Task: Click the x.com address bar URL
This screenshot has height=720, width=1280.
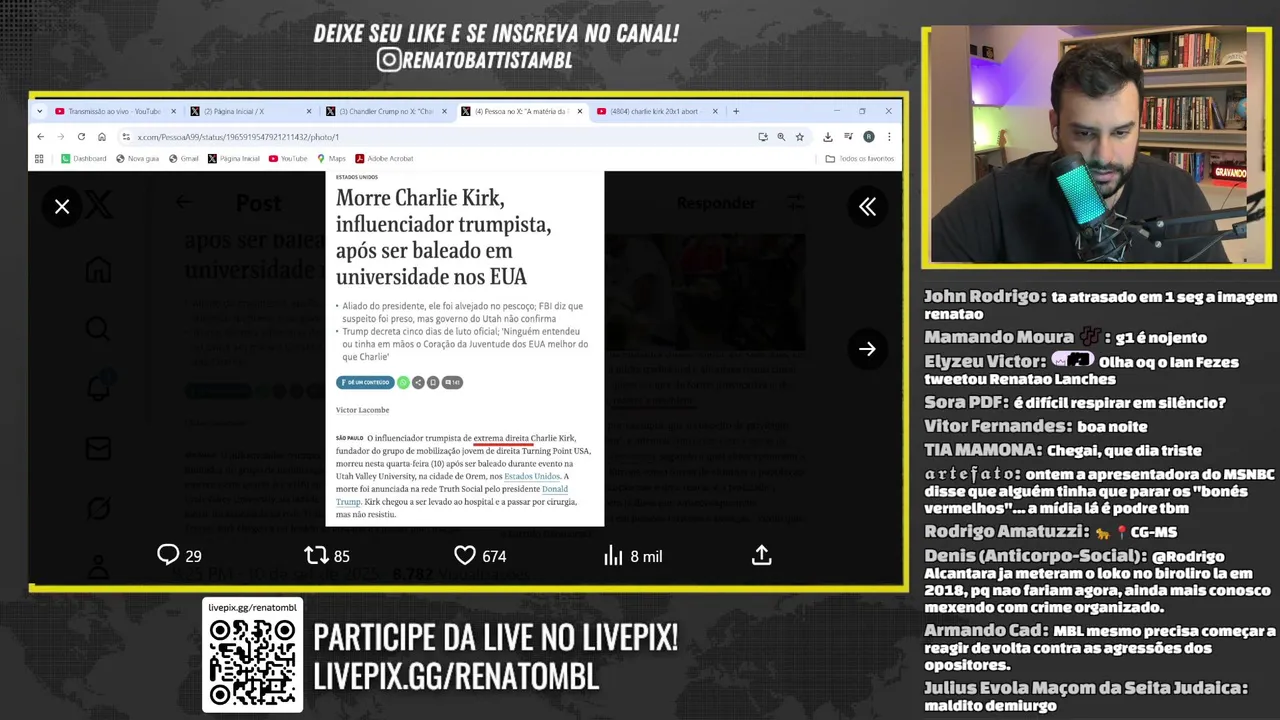Action: coord(238,137)
